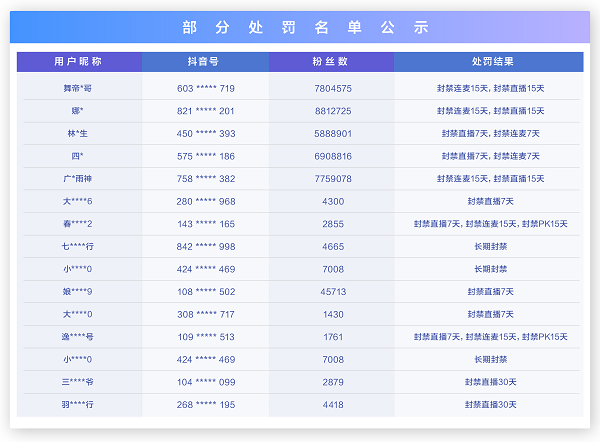
Task: Select the 用户昵称 column header
Action: coord(78,62)
